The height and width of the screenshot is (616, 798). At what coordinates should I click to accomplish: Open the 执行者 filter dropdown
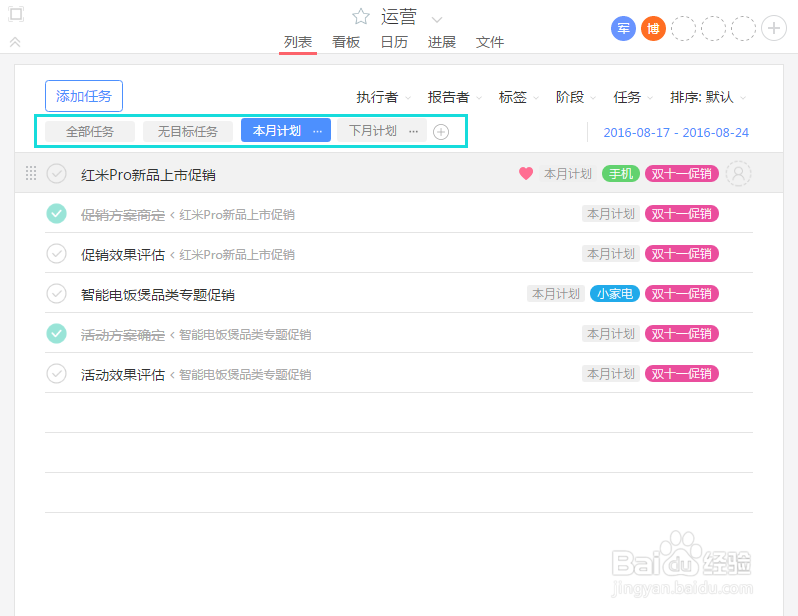[x=383, y=97]
